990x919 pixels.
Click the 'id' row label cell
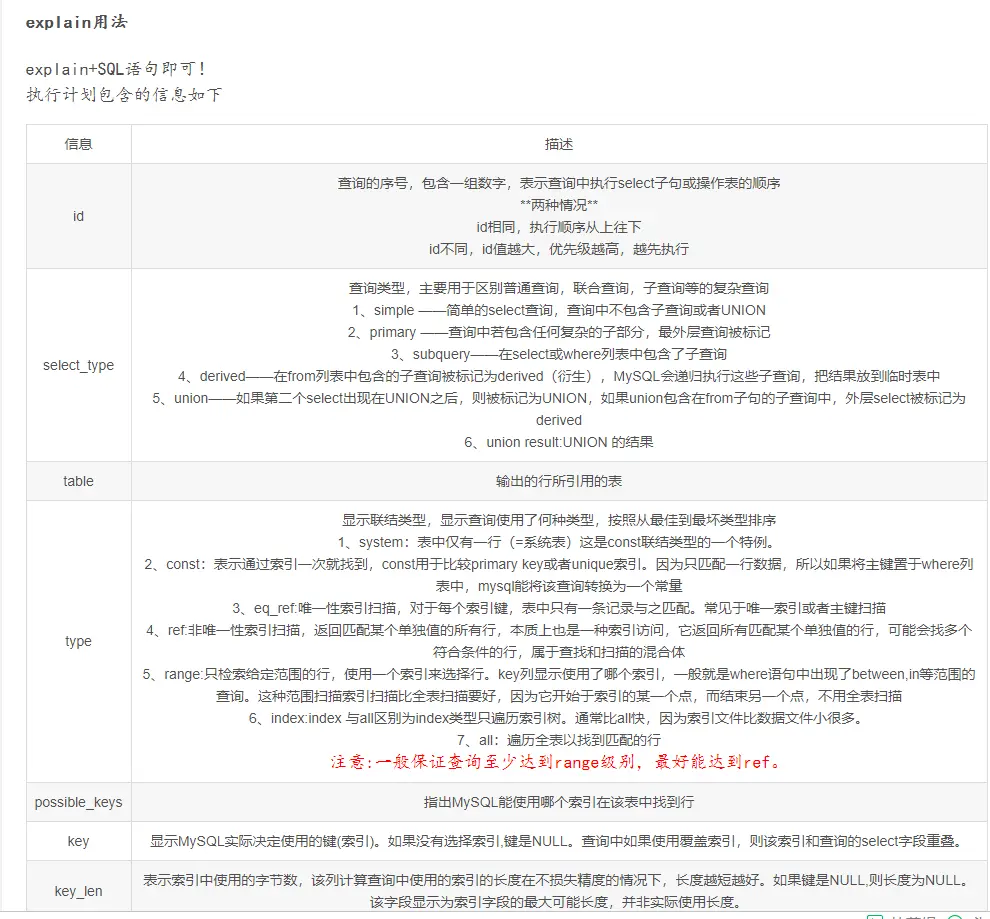tap(78, 216)
